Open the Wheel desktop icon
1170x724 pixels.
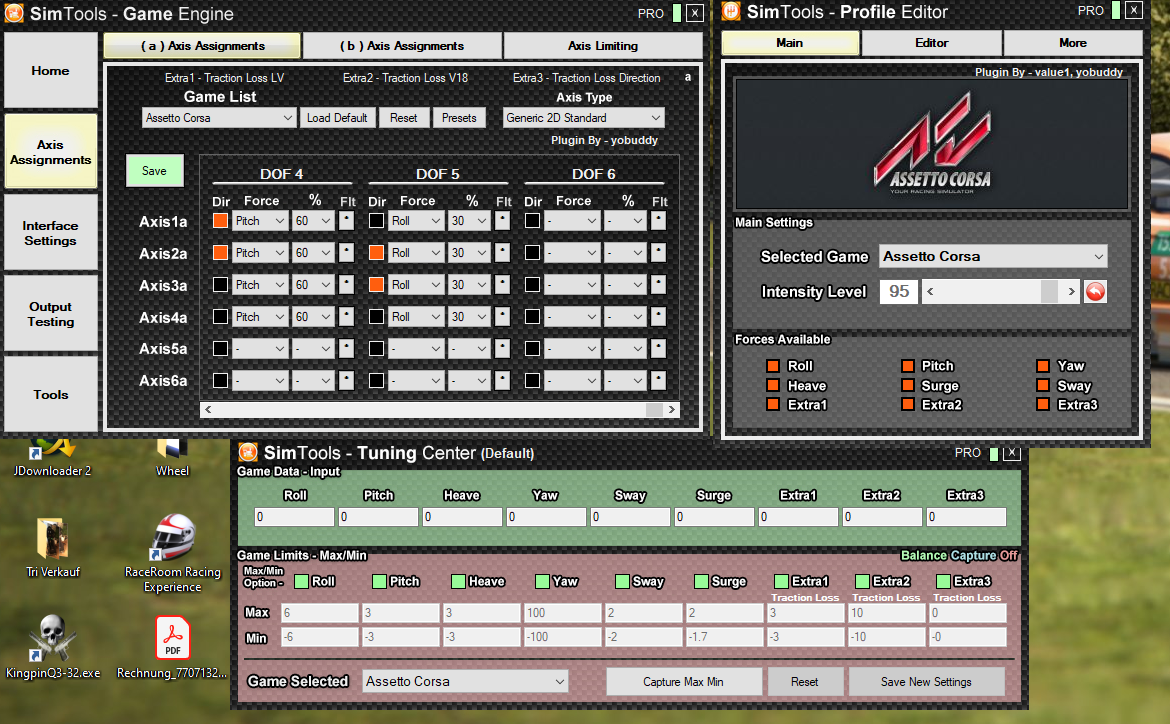tap(172, 457)
